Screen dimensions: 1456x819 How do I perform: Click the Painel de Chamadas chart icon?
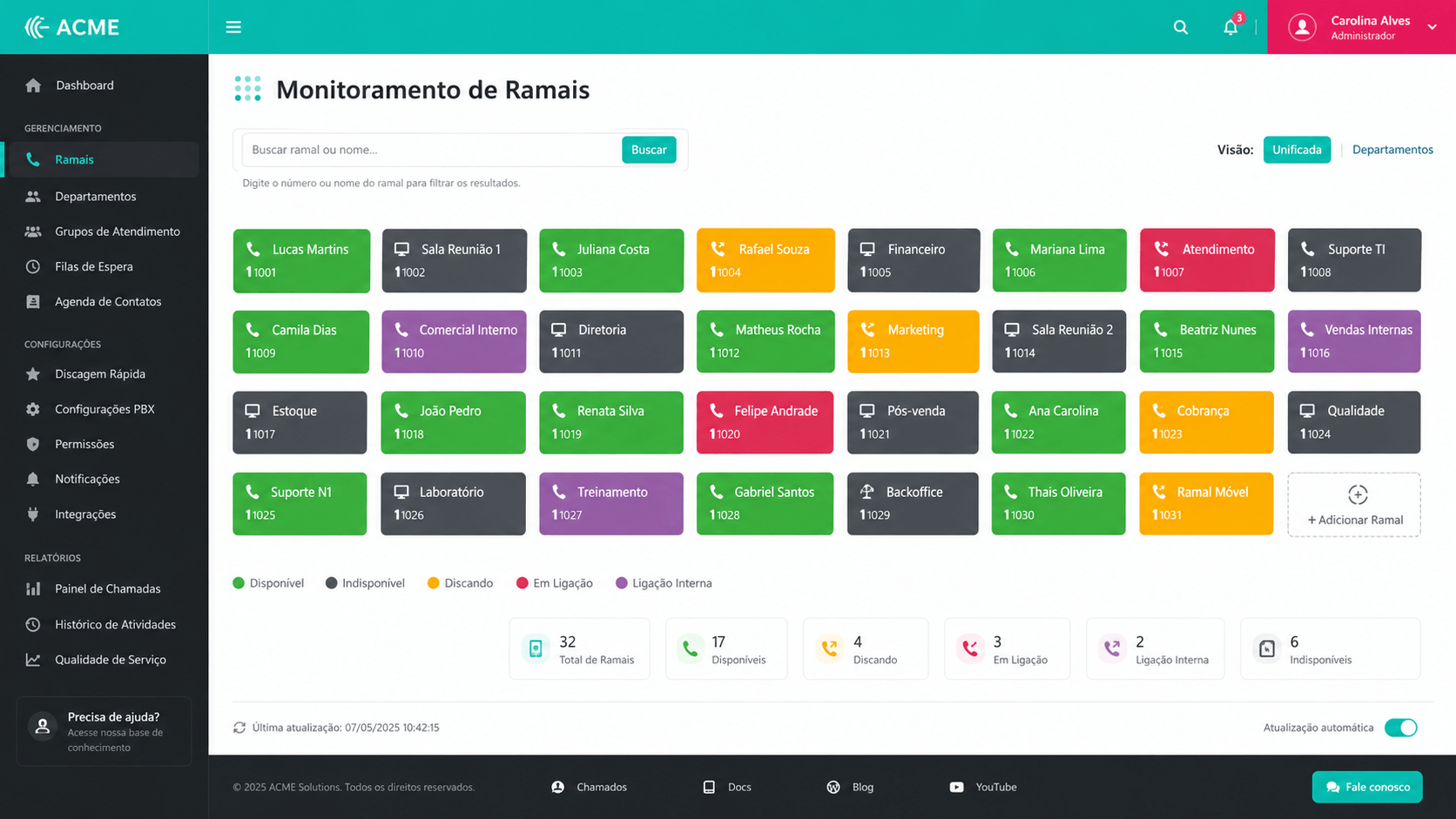tap(33, 589)
